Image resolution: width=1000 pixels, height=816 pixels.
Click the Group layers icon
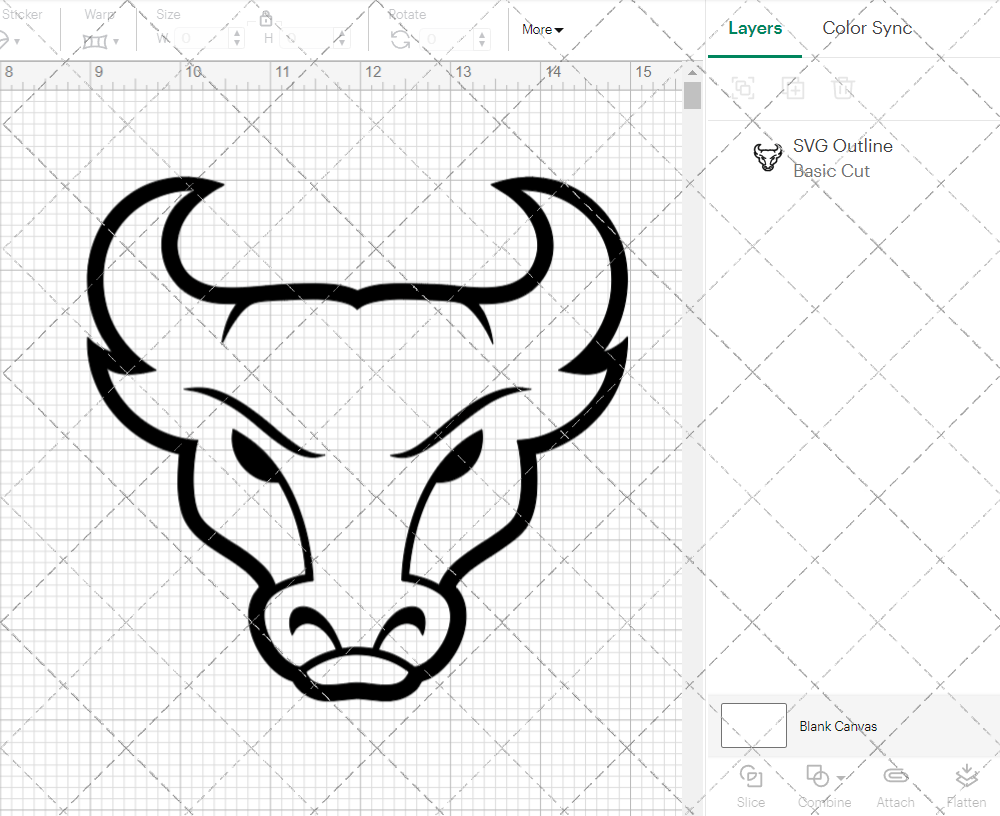[x=743, y=88]
